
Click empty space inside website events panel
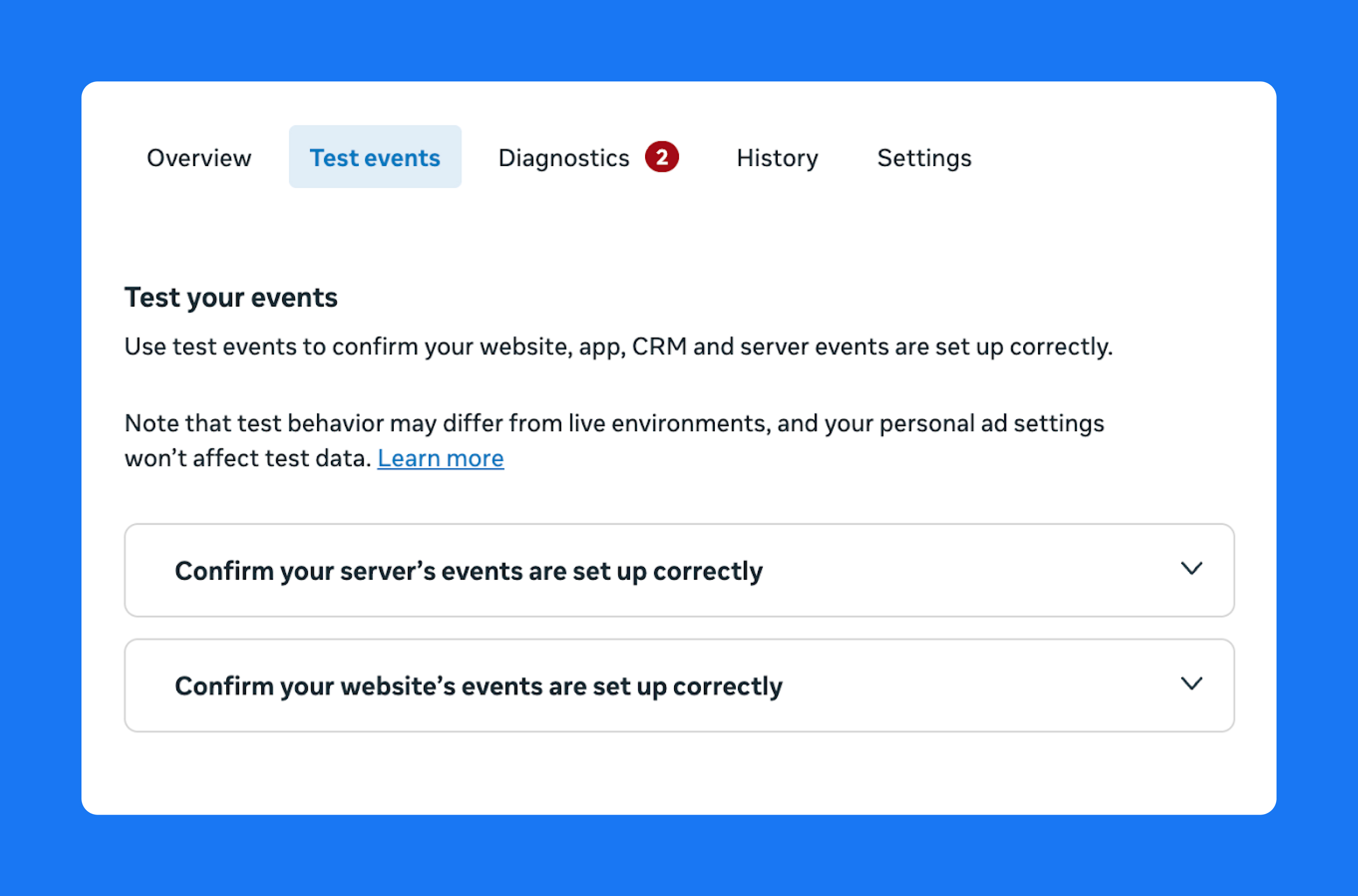pos(983,686)
